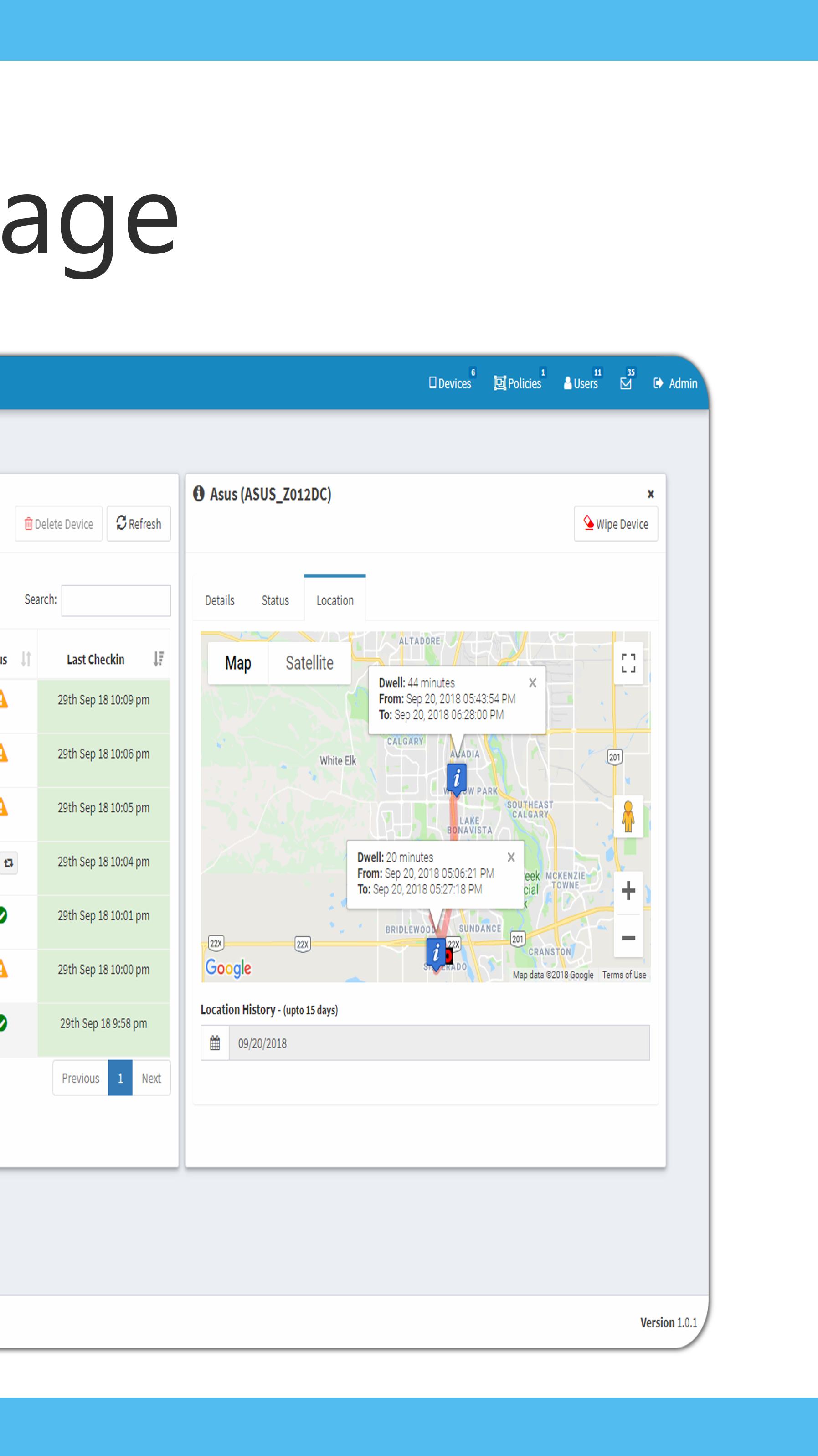The height and width of the screenshot is (1456, 818).
Task: Switch the map to Map view
Action: pos(238,663)
